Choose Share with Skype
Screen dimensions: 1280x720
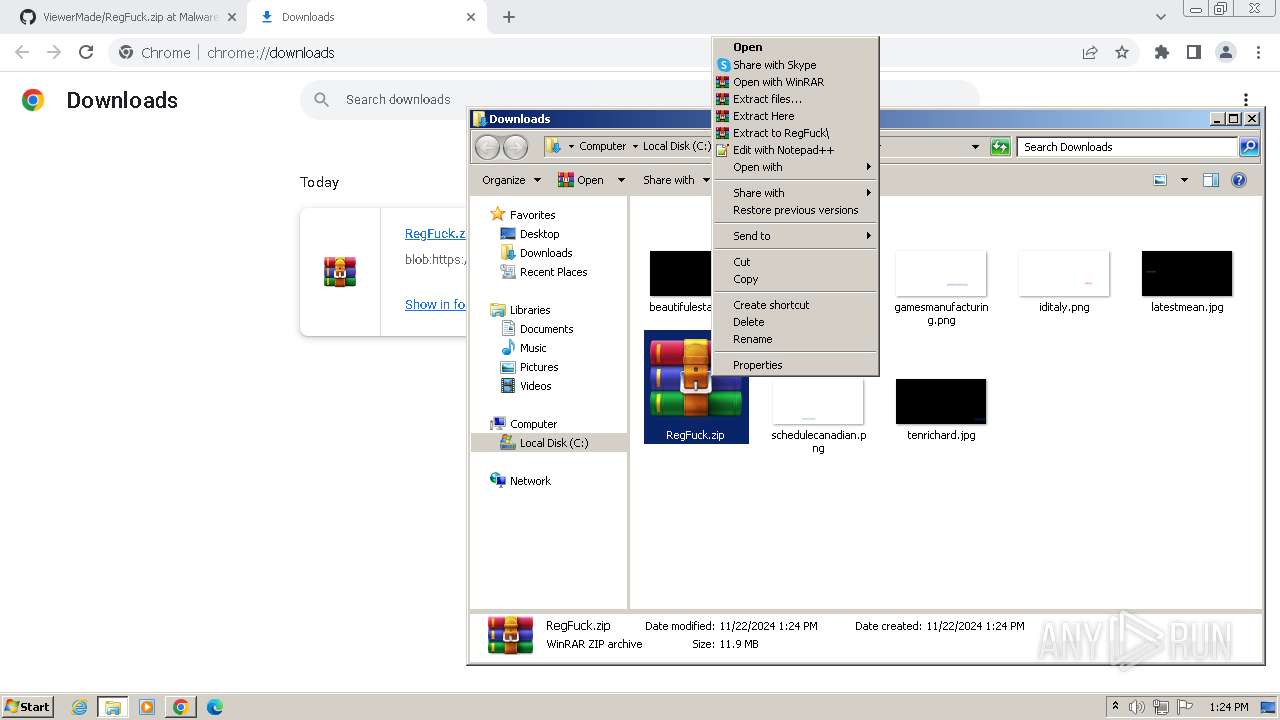pyautogui.click(x=796, y=65)
